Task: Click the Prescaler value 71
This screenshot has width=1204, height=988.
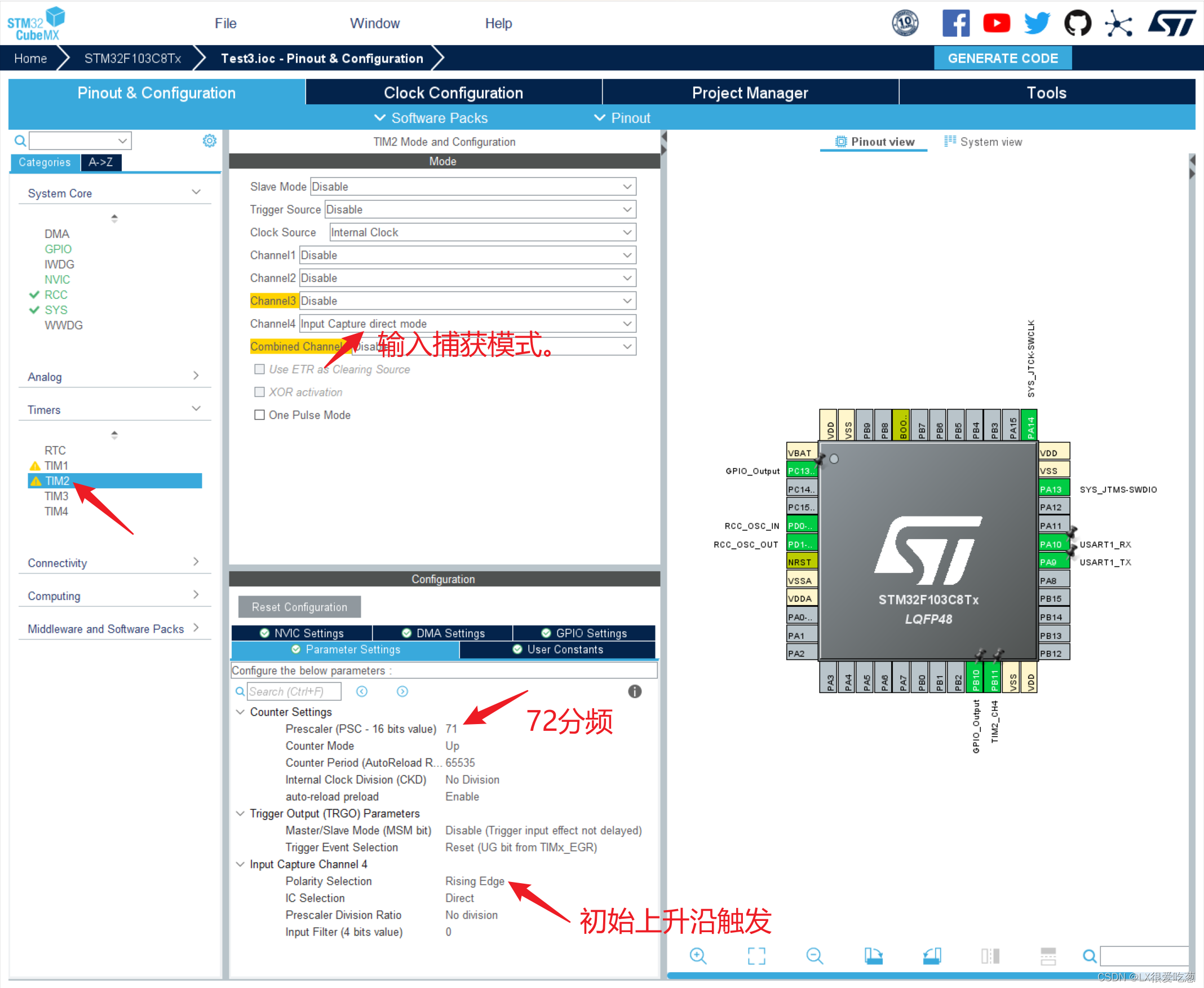Action: coord(451,729)
